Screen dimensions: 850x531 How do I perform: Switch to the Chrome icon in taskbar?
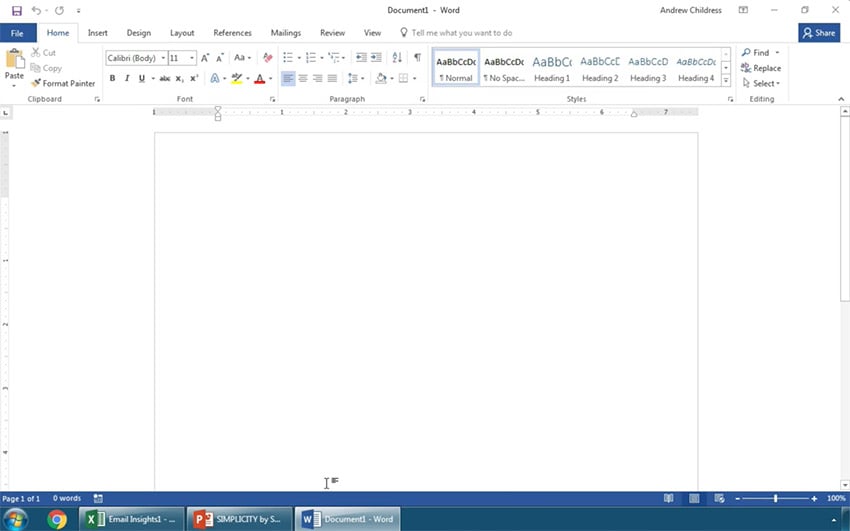pos(57,519)
